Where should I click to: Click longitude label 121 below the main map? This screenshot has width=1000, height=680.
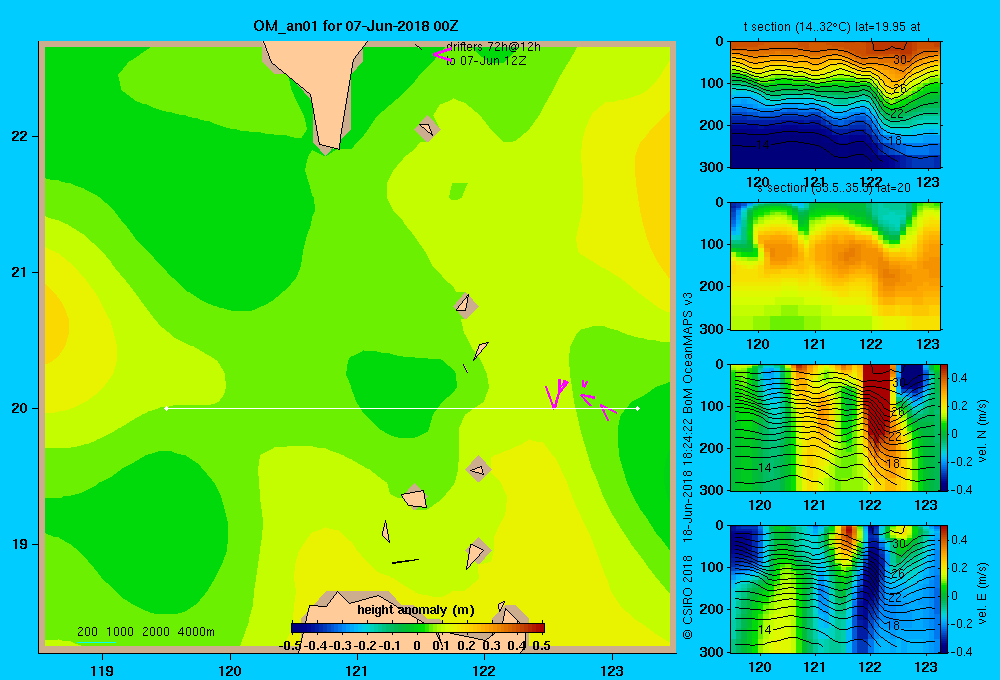click(357, 670)
